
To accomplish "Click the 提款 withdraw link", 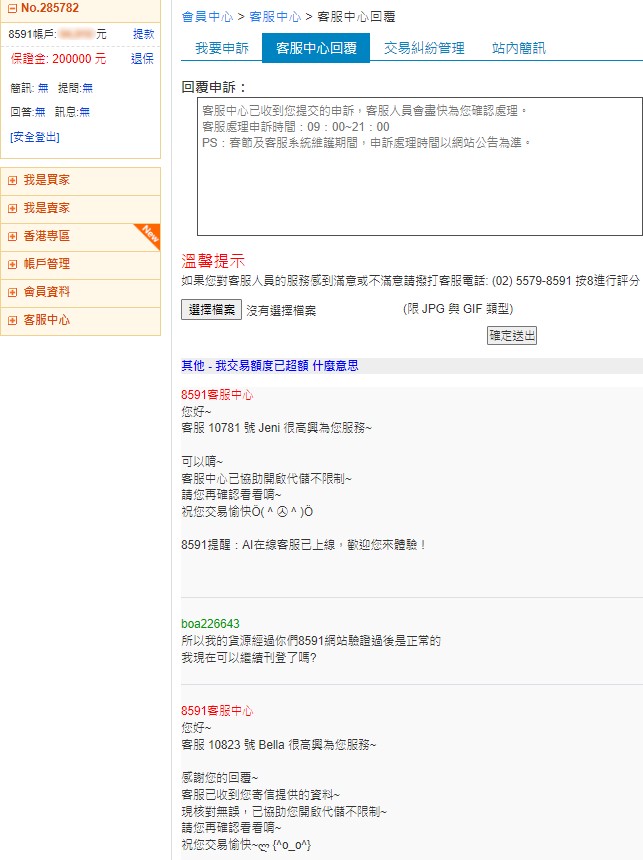I will pyautogui.click(x=144, y=34).
